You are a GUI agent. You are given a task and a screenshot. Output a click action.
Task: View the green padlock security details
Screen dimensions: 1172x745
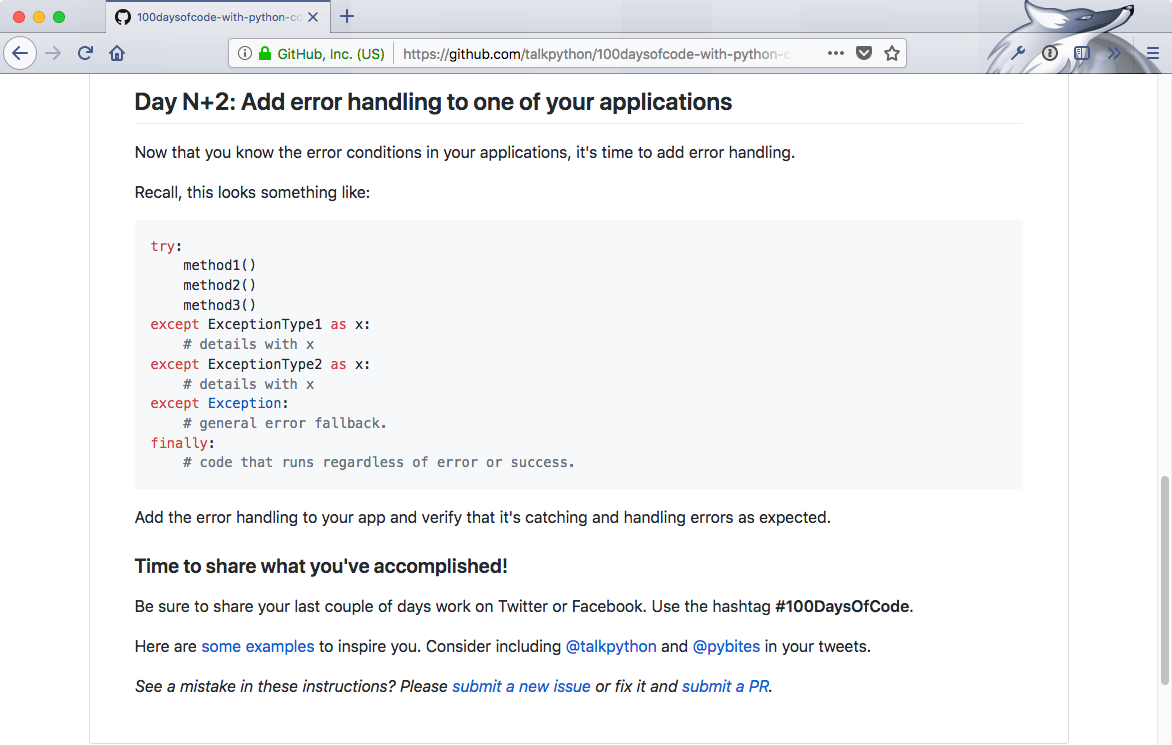coord(264,53)
